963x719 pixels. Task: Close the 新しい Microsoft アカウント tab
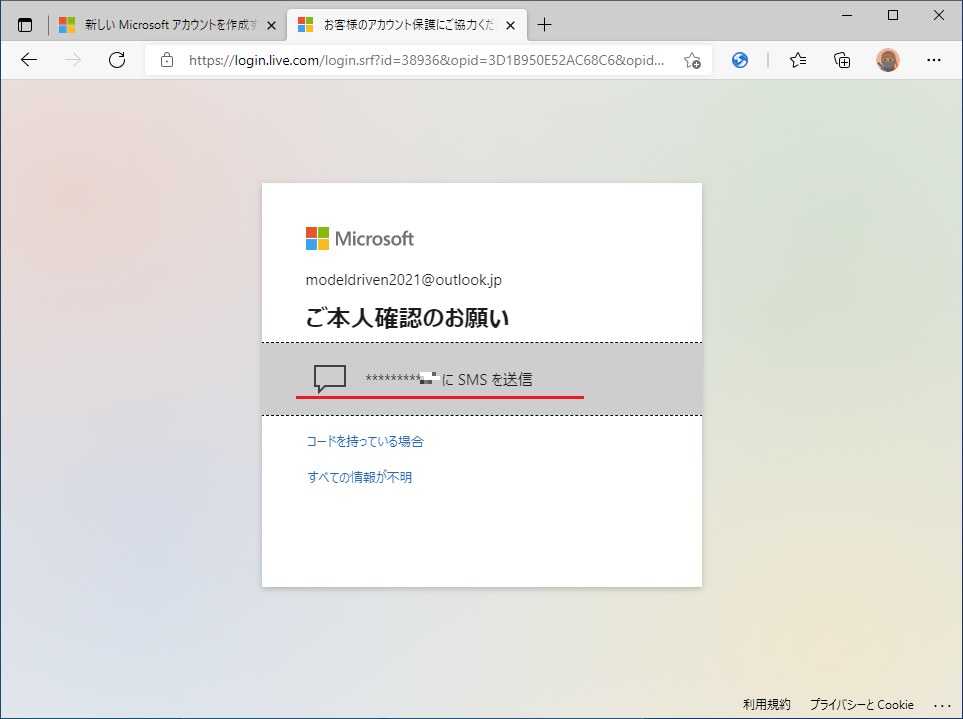coord(271,25)
